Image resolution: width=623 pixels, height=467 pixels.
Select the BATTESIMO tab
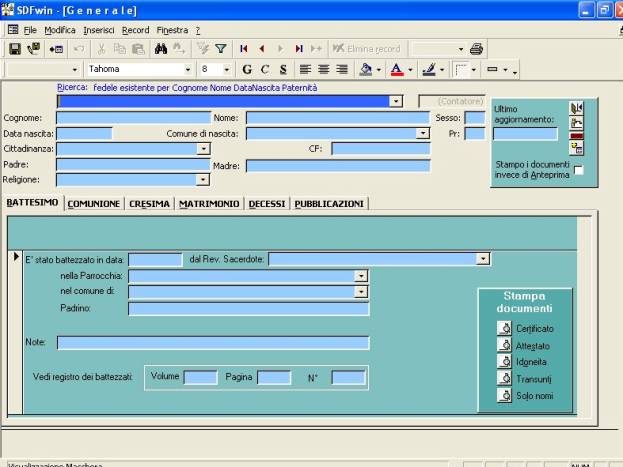coord(33,202)
